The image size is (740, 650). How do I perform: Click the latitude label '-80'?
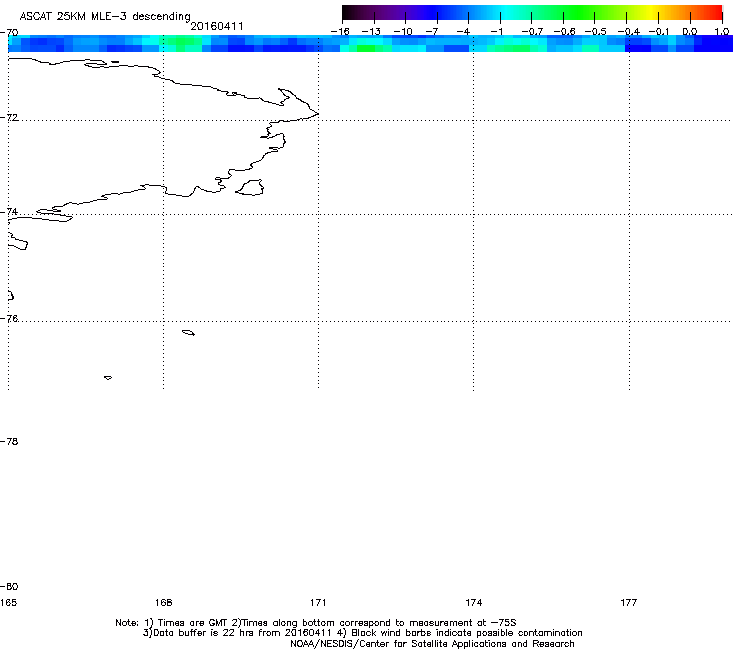tap(9, 586)
